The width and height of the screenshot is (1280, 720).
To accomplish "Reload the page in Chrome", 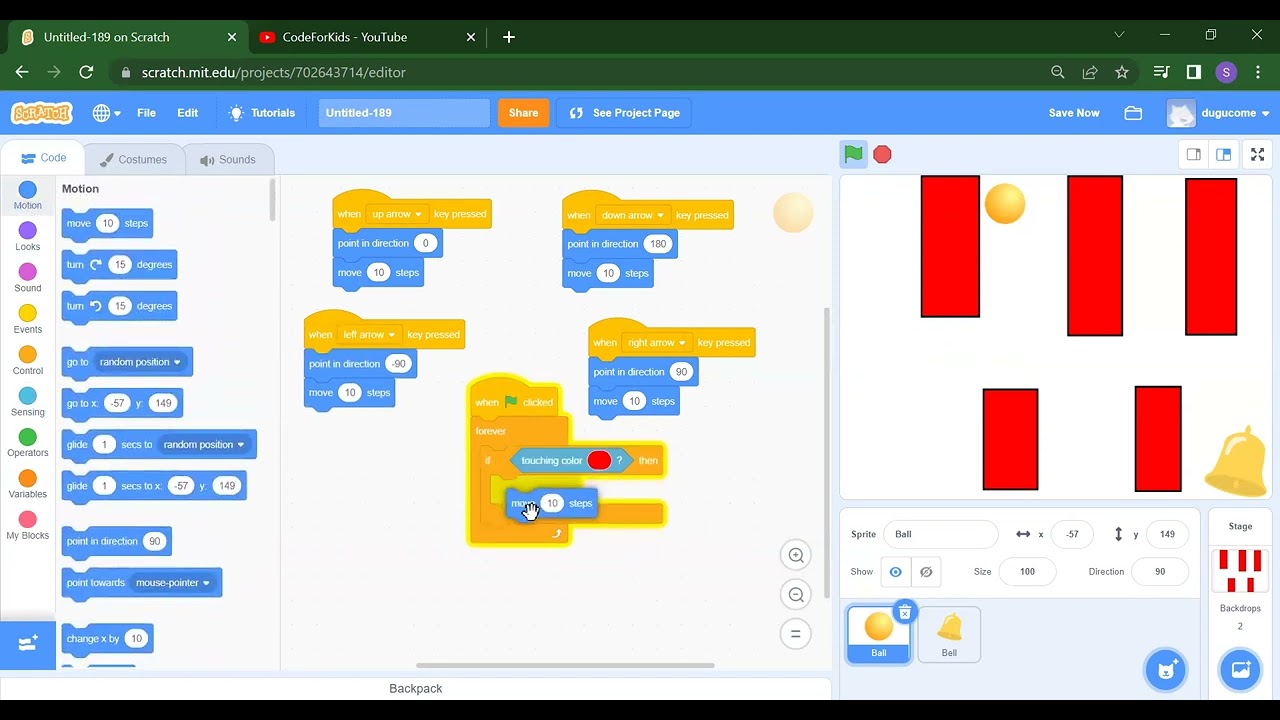I will tap(86, 72).
